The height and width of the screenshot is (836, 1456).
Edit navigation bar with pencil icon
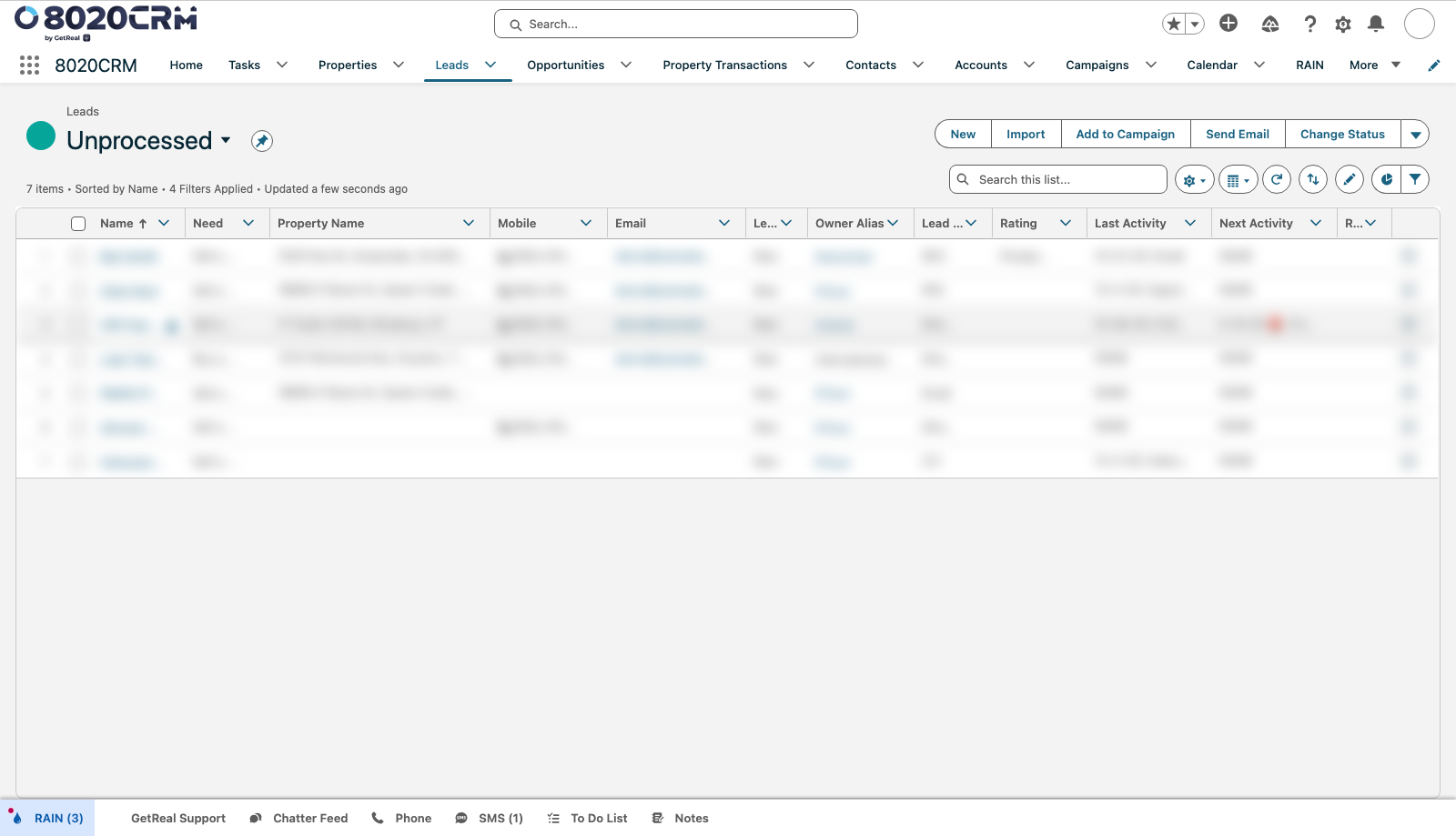pos(1434,65)
